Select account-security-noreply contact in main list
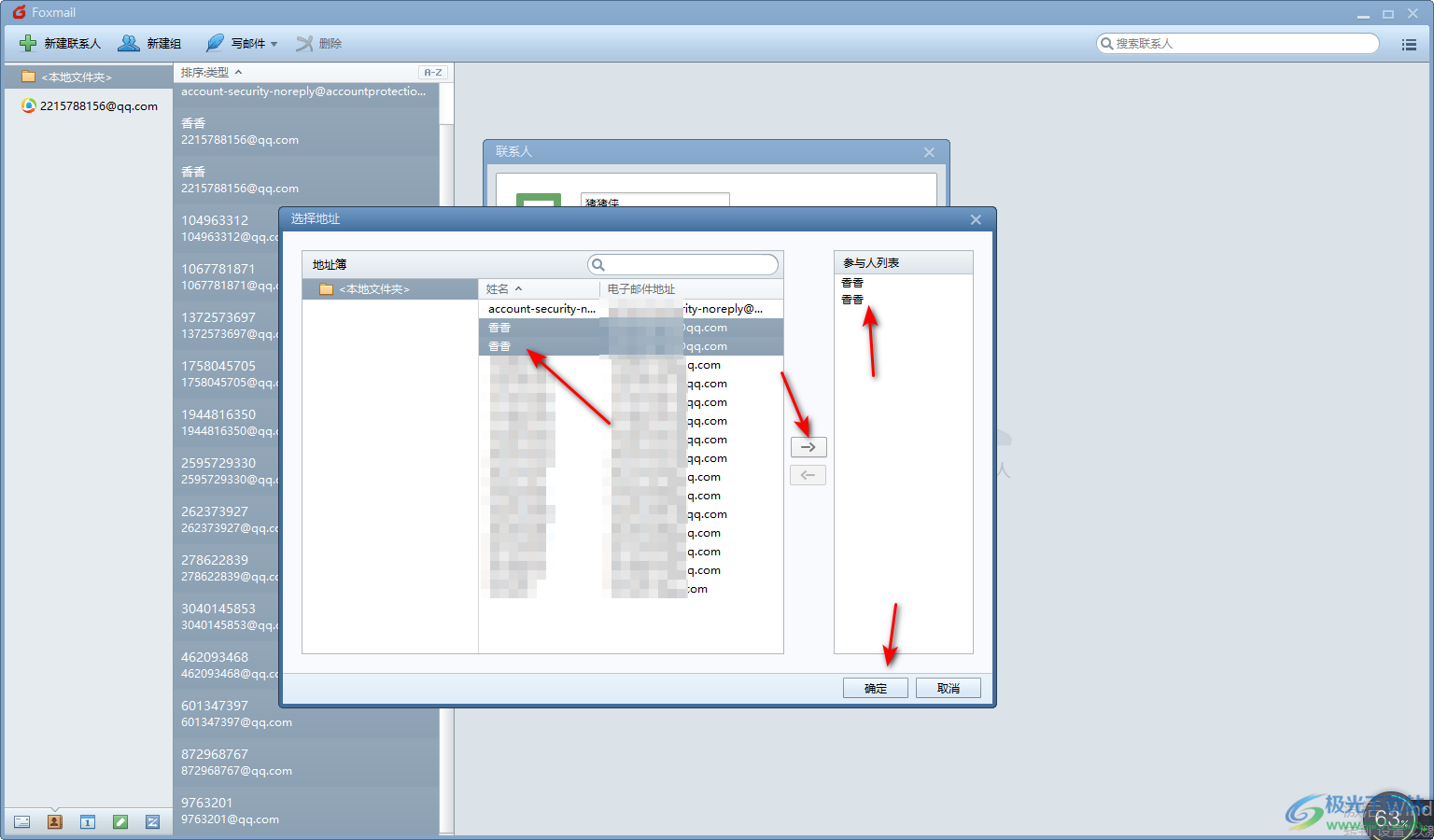This screenshot has width=1434, height=840. pos(305,92)
